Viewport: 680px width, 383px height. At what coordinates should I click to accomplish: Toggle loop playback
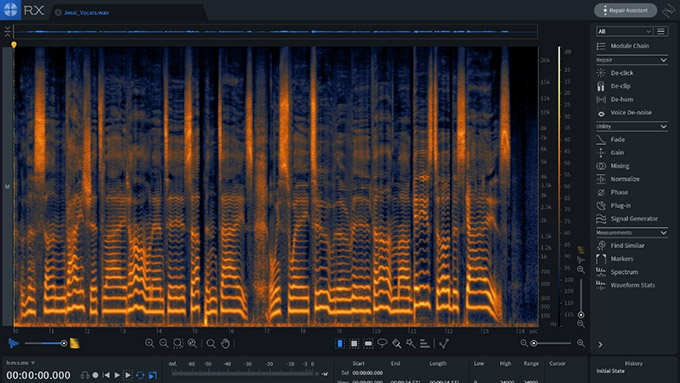pyautogui.click(x=140, y=375)
